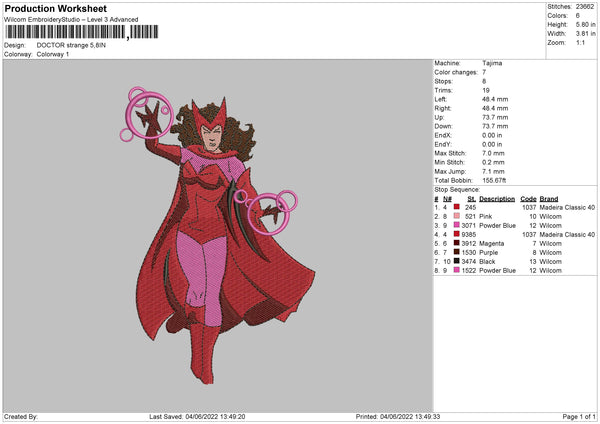Click the 'Colorway 1' value
Screen dimensions: 600x424
coord(53,54)
